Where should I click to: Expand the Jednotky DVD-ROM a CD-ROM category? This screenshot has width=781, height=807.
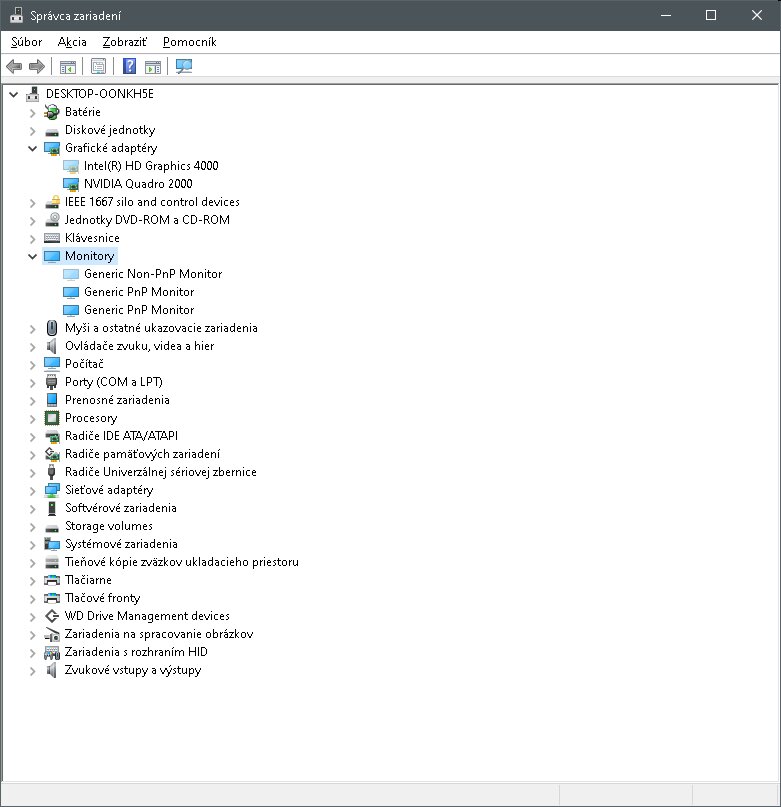point(32,221)
